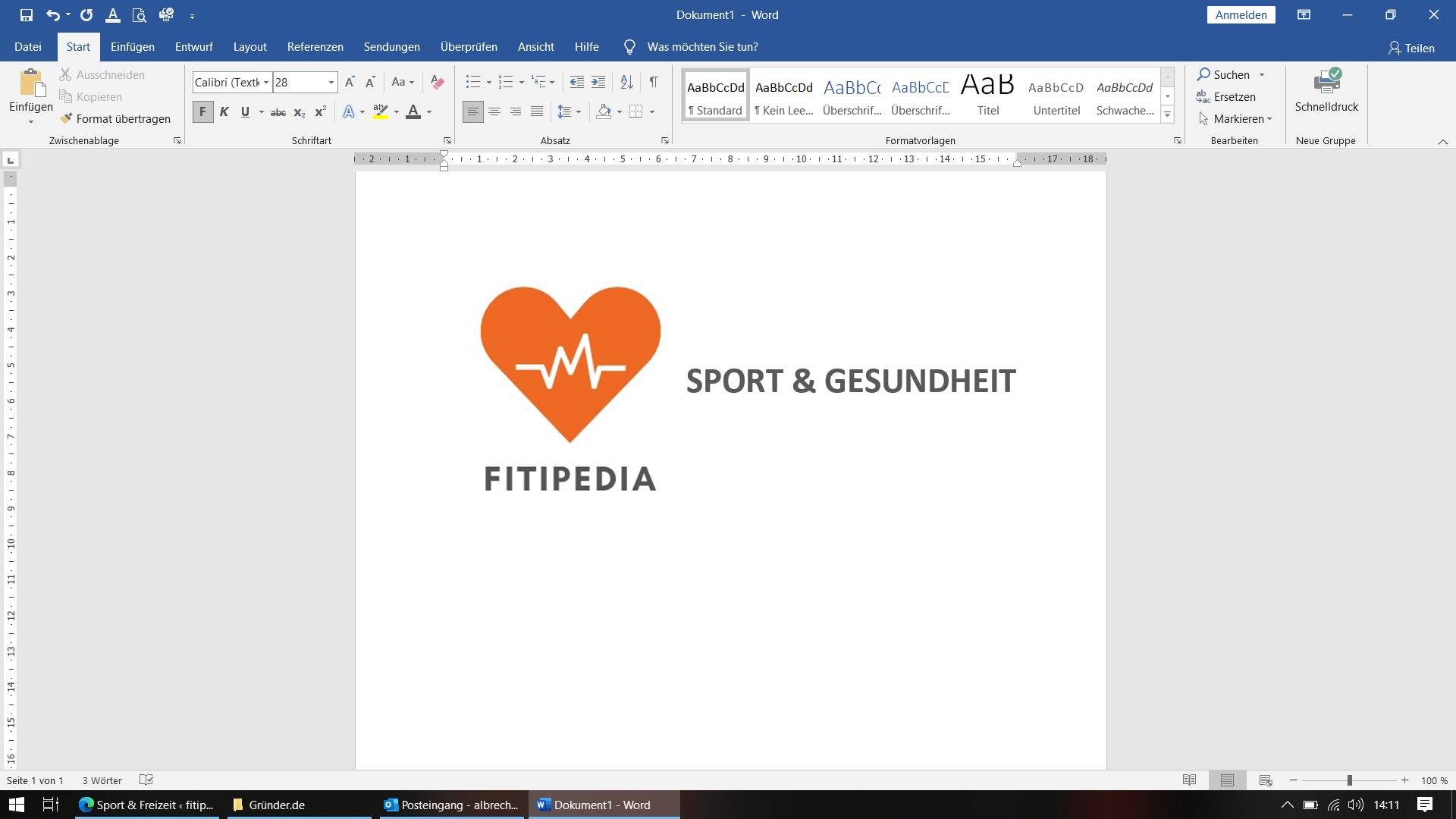Show paragraph marks with pilcrow icon
The image size is (1456, 819).
coord(654,82)
